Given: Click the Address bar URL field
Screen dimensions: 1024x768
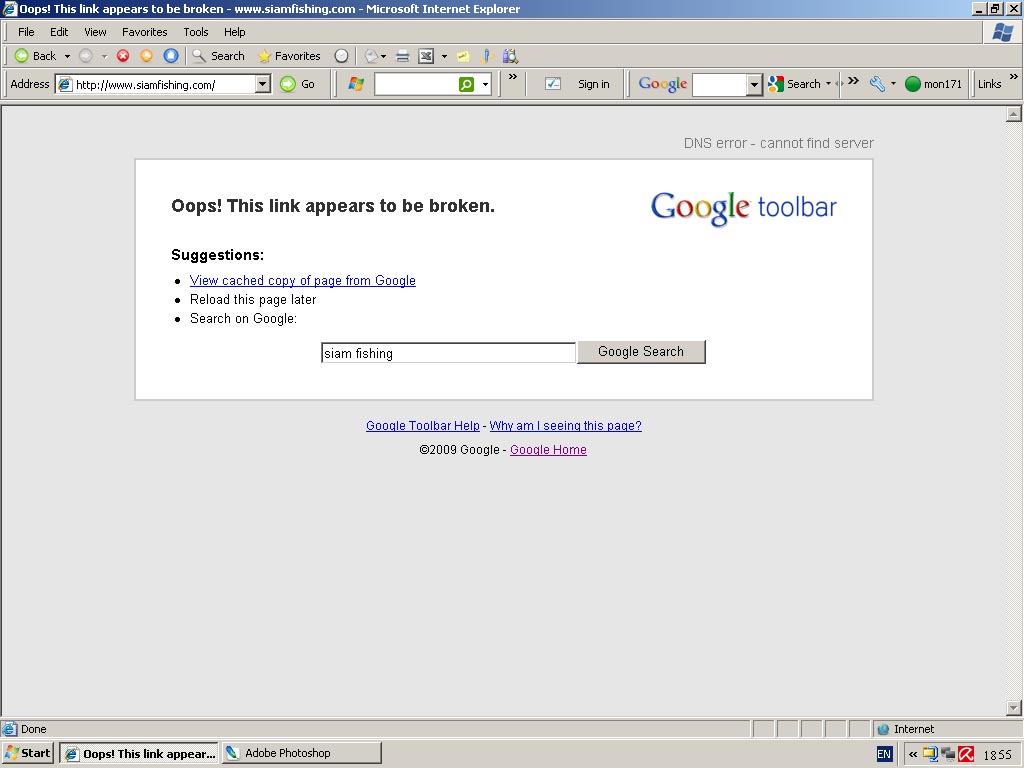Looking at the screenshot, I should tap(164, 84).
